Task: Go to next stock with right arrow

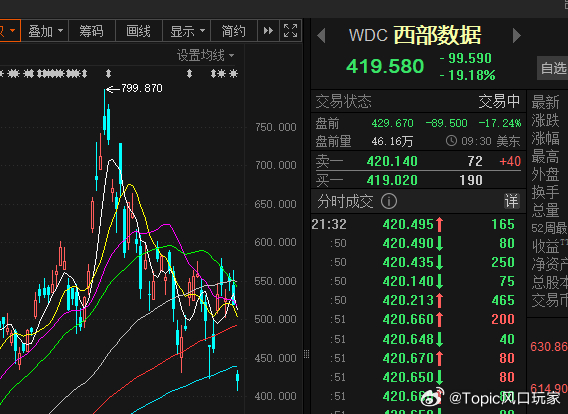Action: [x=517, y=35]
